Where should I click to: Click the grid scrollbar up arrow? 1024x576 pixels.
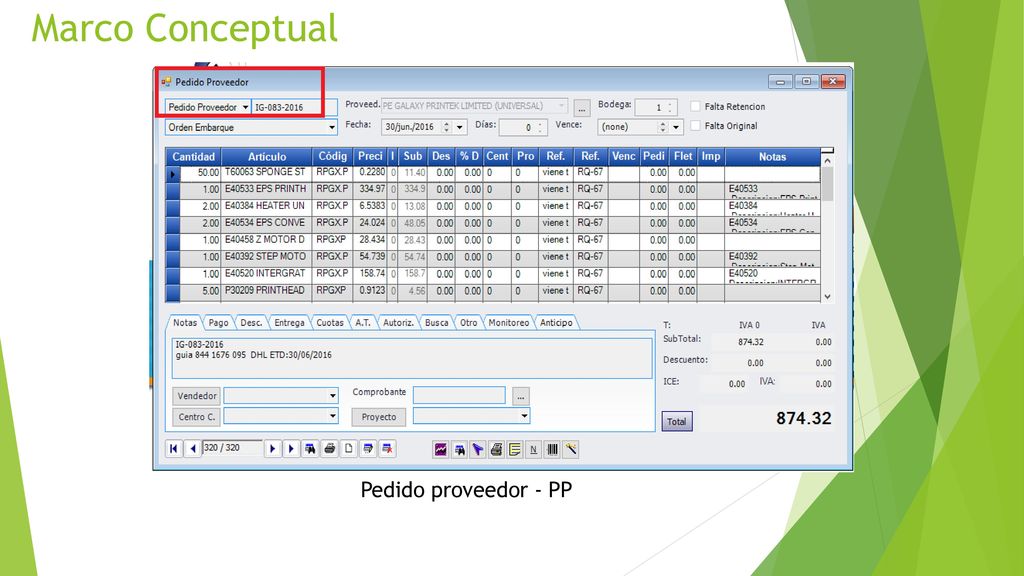827,161
